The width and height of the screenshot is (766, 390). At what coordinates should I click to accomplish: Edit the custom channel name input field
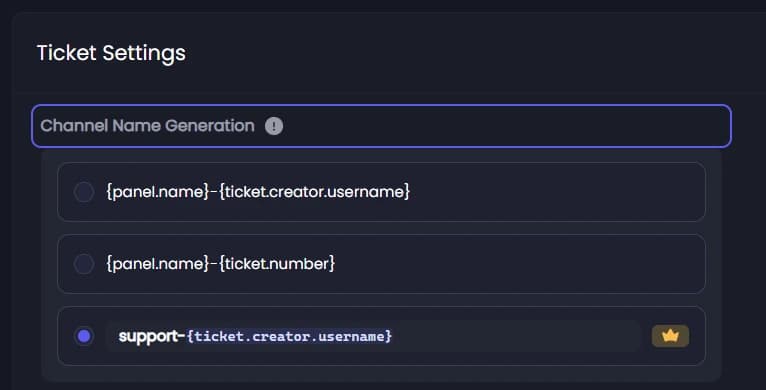373,336
